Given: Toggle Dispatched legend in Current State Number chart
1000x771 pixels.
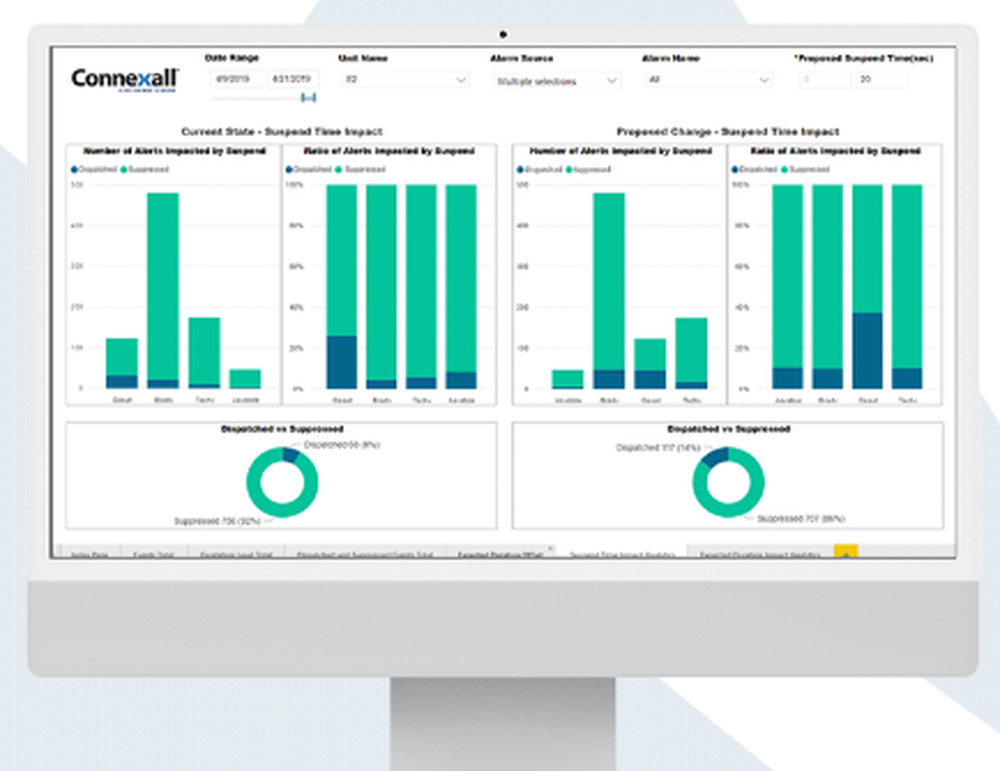Looking at the screenshot, I should pos(94,170).
